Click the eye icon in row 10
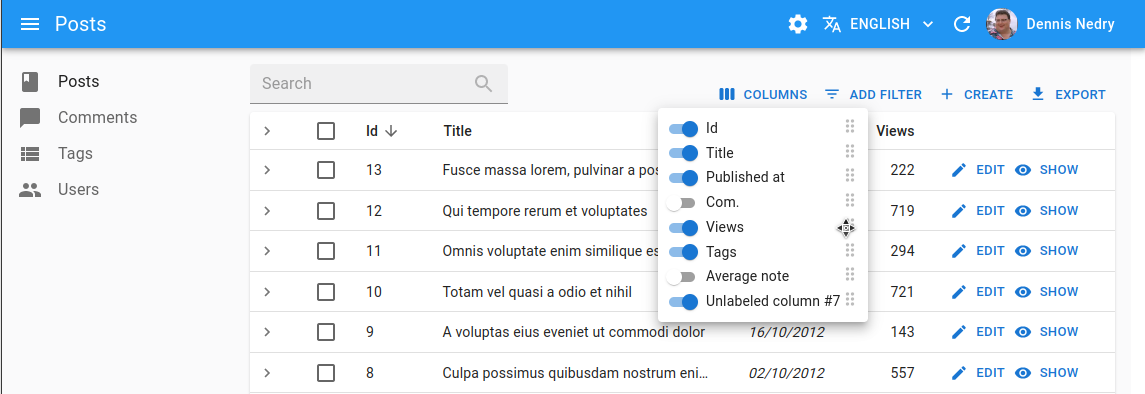 [1023, 292]
